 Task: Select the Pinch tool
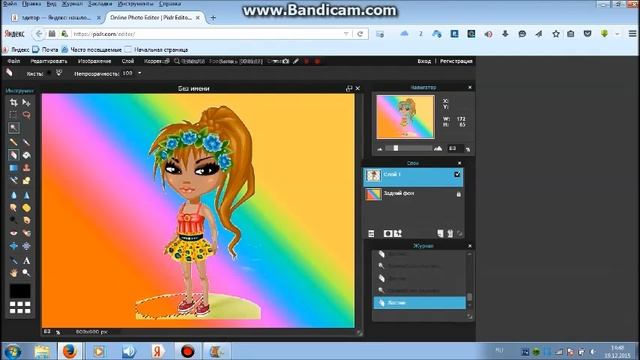[27, 246]
